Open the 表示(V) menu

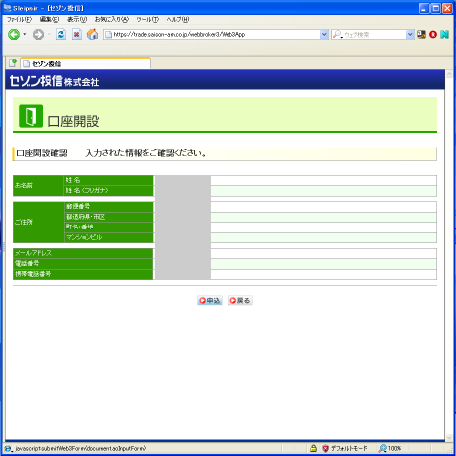[77, 19]
